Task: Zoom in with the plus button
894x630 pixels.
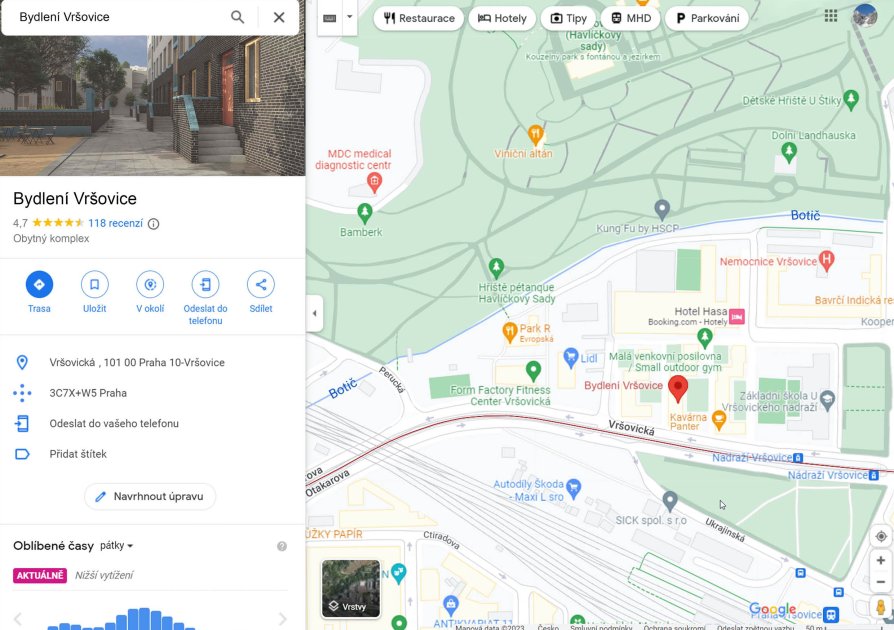Action: pyautogui.click(x=881, y=560)
